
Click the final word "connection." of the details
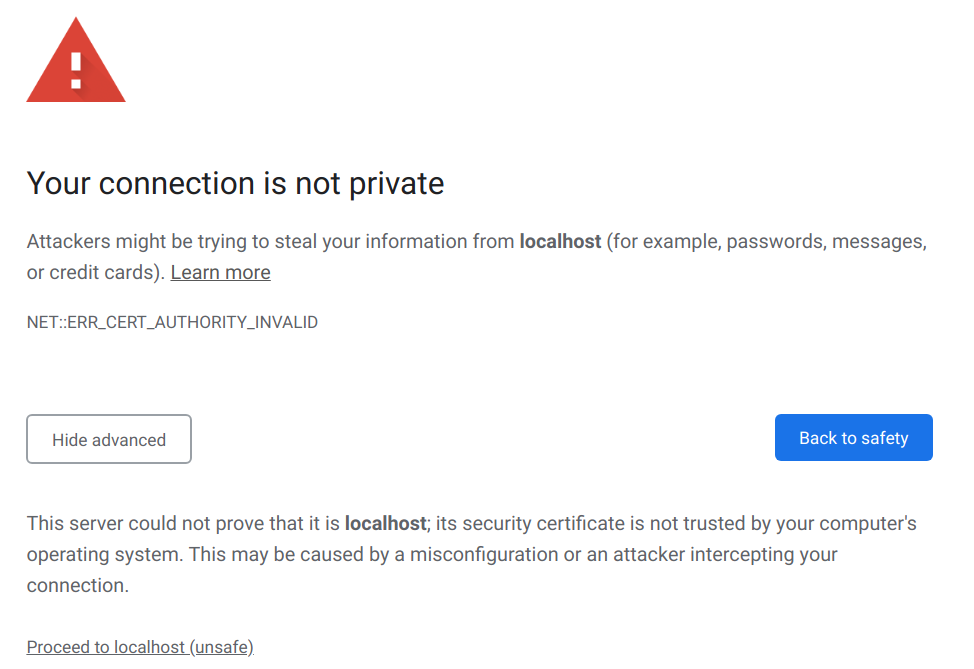click(78, 586)
